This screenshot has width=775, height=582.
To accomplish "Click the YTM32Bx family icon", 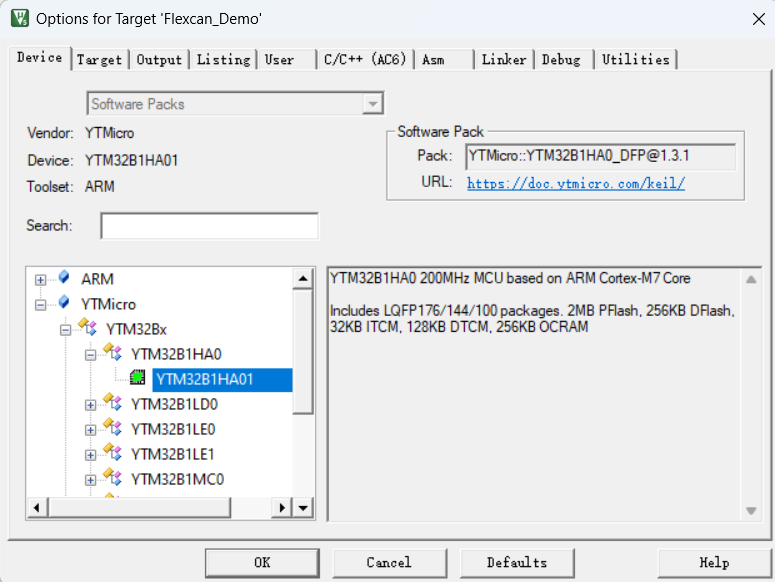I will coord(87,327).
